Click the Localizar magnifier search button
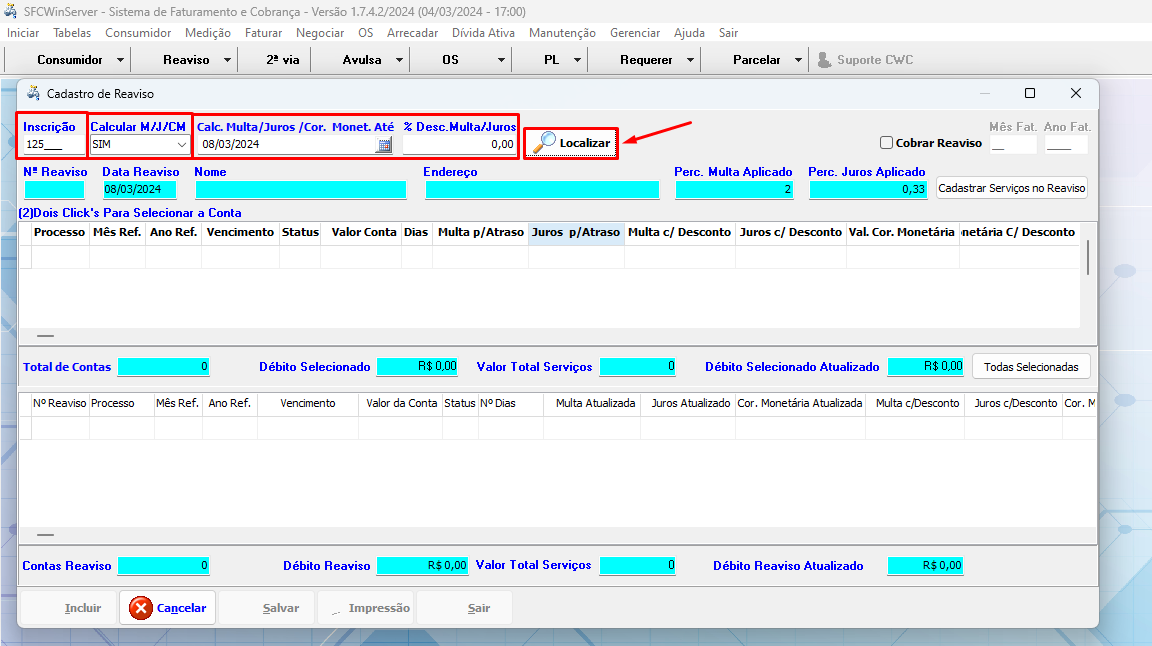Viewport: 1152px width, 646px height. point(571,143)
